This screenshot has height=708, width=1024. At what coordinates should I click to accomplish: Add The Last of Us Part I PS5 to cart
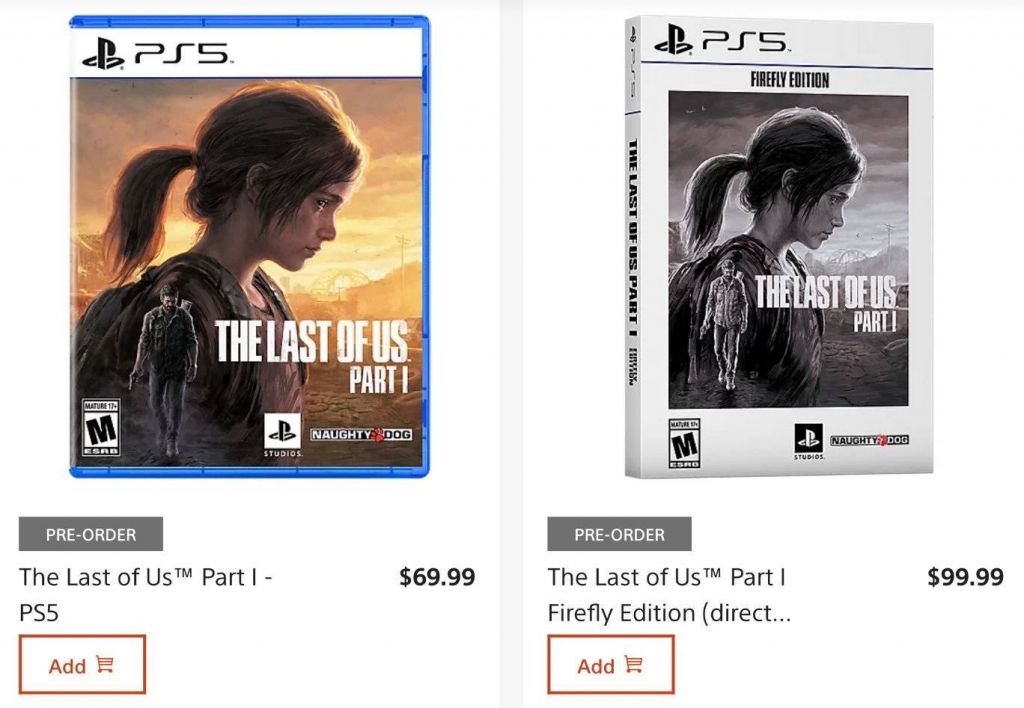(x=82, y=664)
